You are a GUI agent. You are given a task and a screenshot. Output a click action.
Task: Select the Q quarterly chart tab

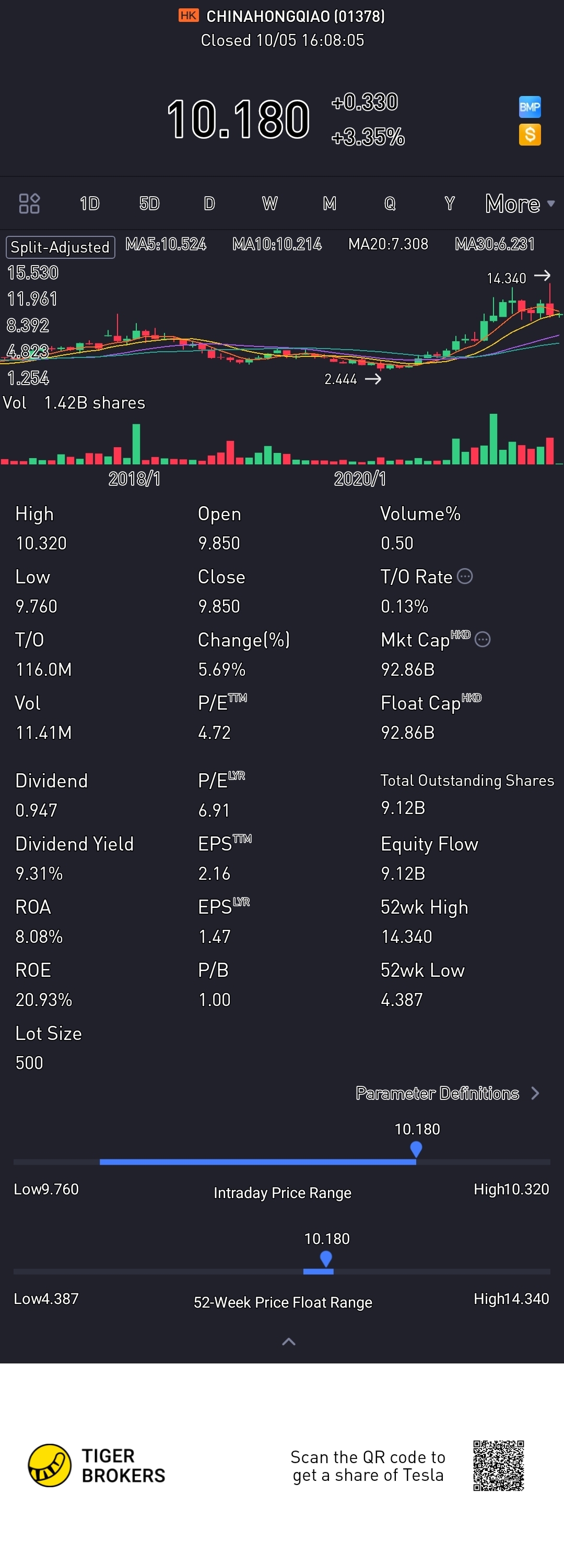pos(390,204)
